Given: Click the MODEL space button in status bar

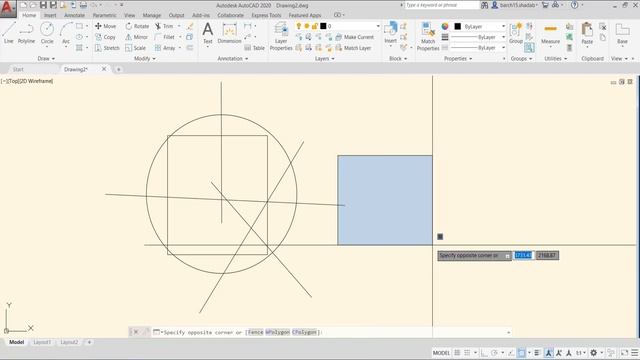Looking at the screenshot, I should click(x=441, y=353).
